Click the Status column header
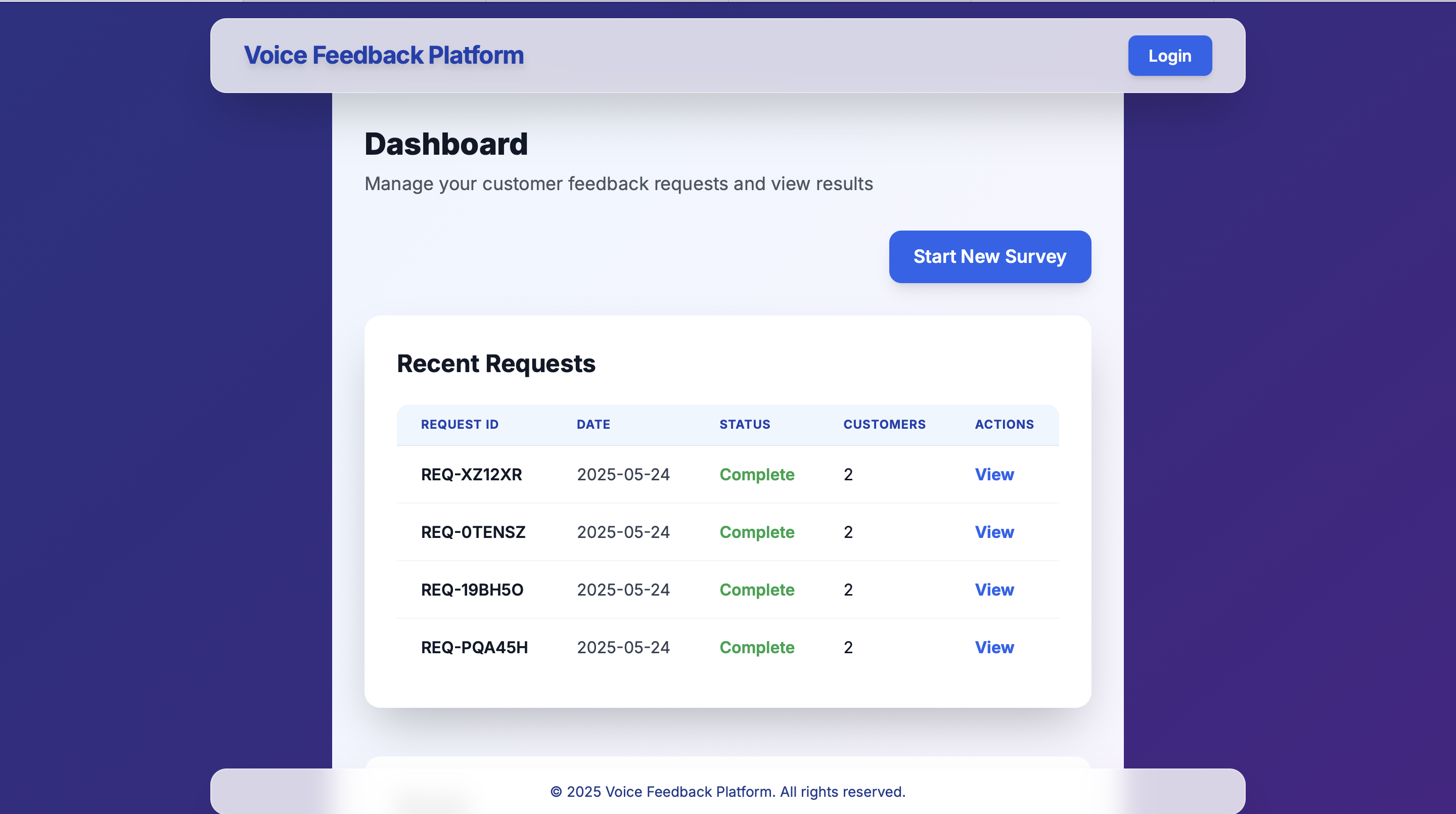1456x814 pixels. (x=744, y=425)
